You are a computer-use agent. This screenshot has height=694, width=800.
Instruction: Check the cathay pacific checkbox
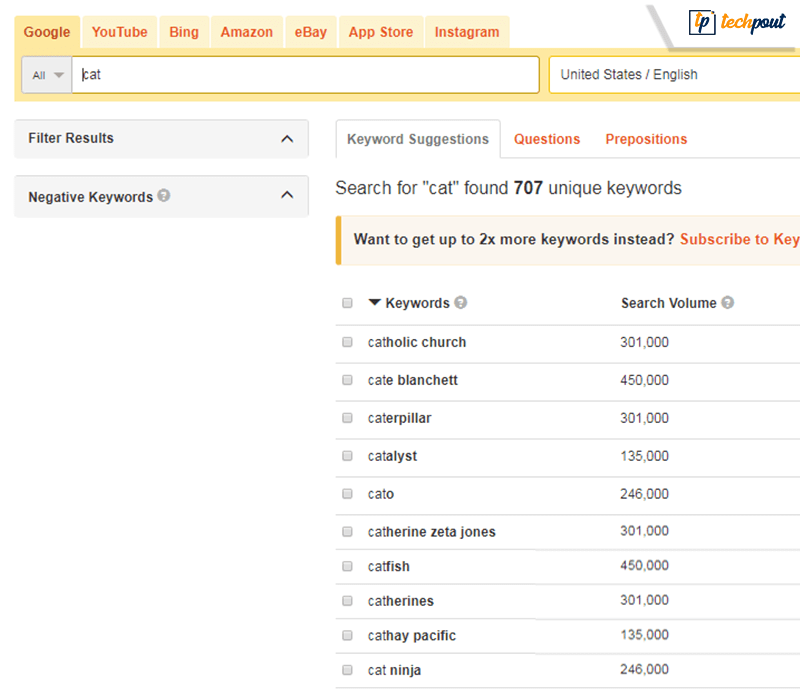347,635
